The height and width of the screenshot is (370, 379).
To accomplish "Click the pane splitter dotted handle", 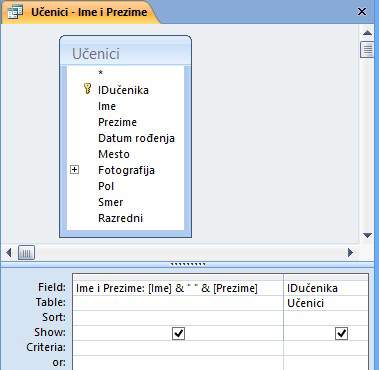I will [188, 265].
